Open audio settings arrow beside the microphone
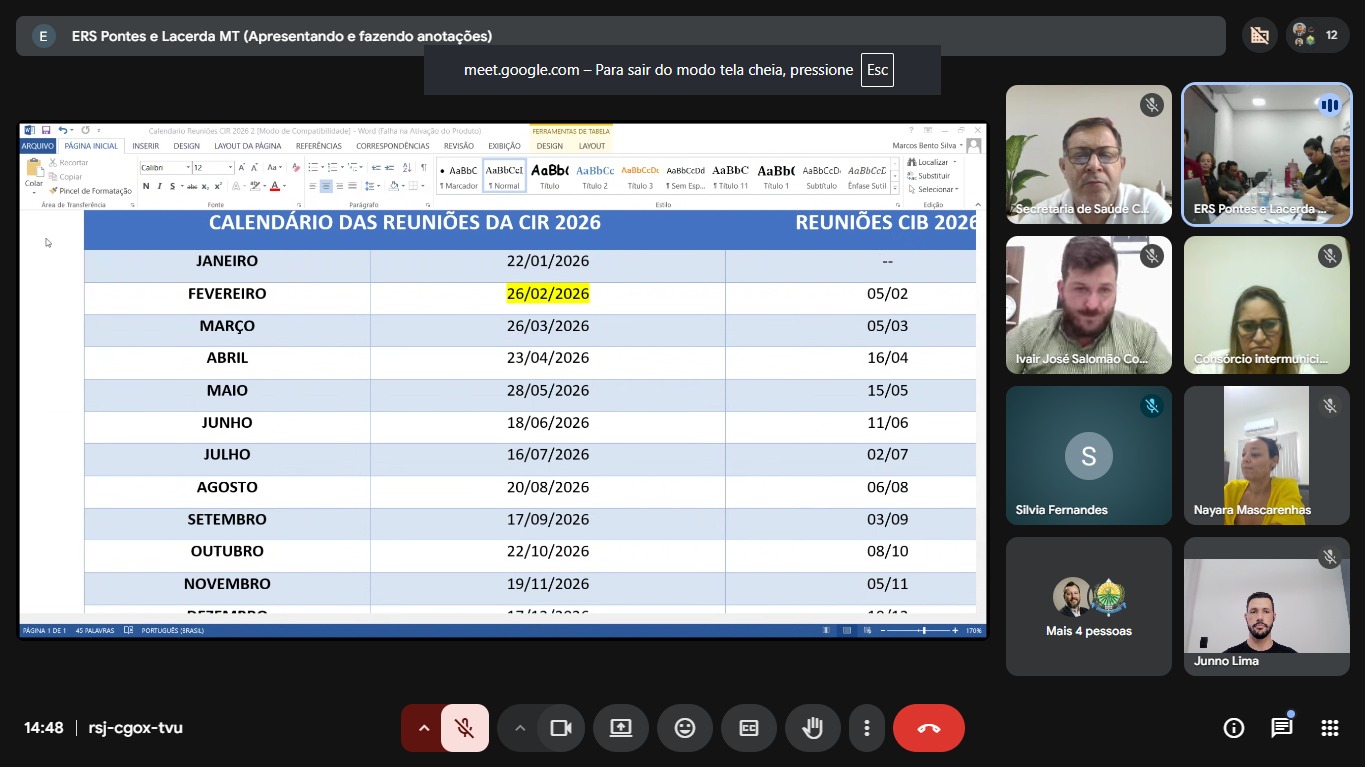This screenshot has height=767, width=1365. (x=423, y=728)
